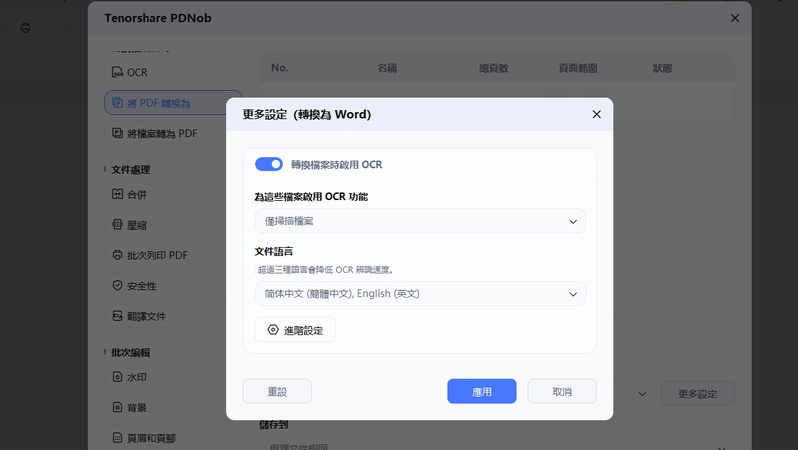This screenshot has width=798, height=450.
Task: Apply settings with 應用 button
Action: pyautogui.click(x=481, y=391)
